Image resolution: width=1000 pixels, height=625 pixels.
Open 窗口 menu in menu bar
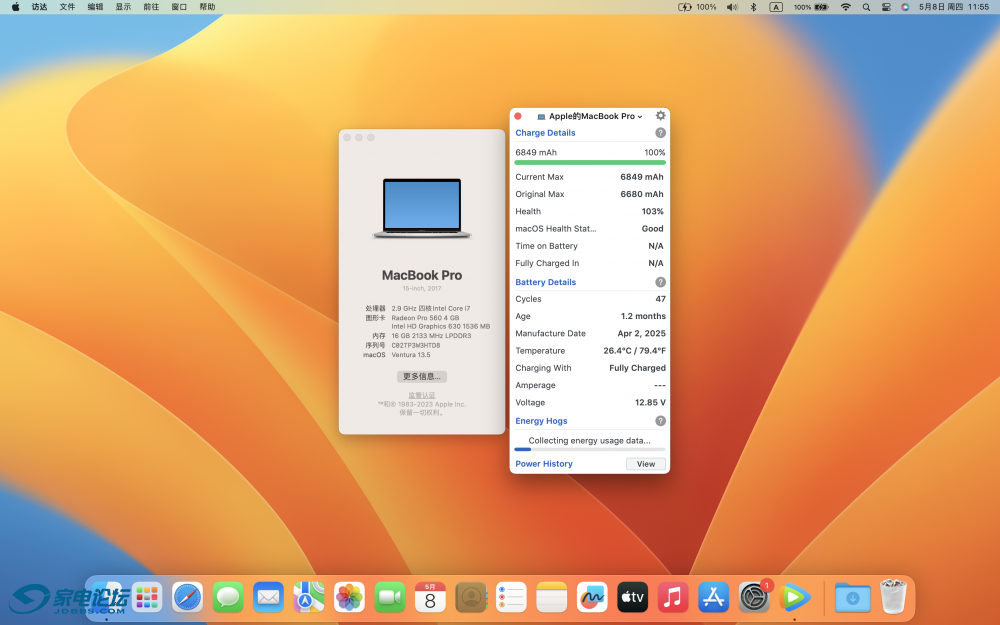pos(179,7)
